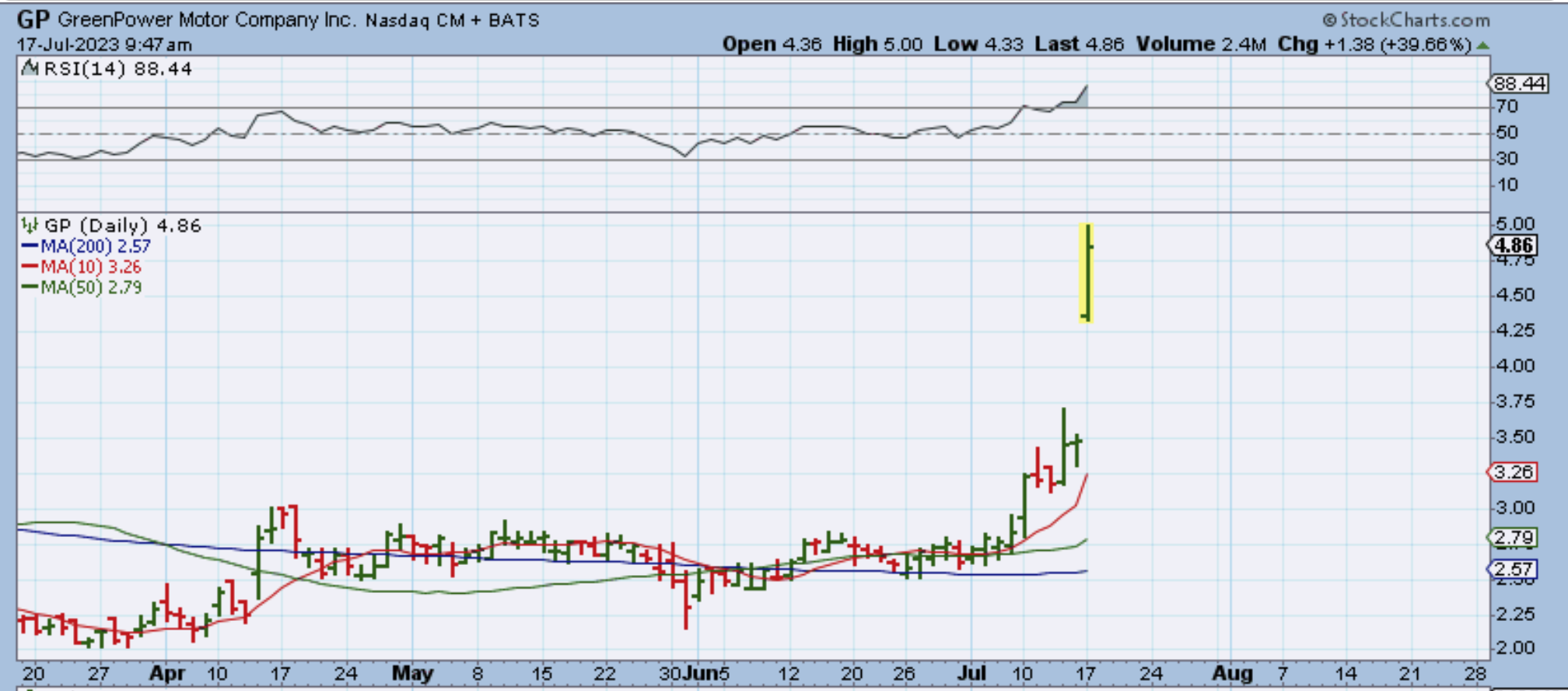Click the Jul label on date axis
1568x691 pixels.
coord(971,674)
